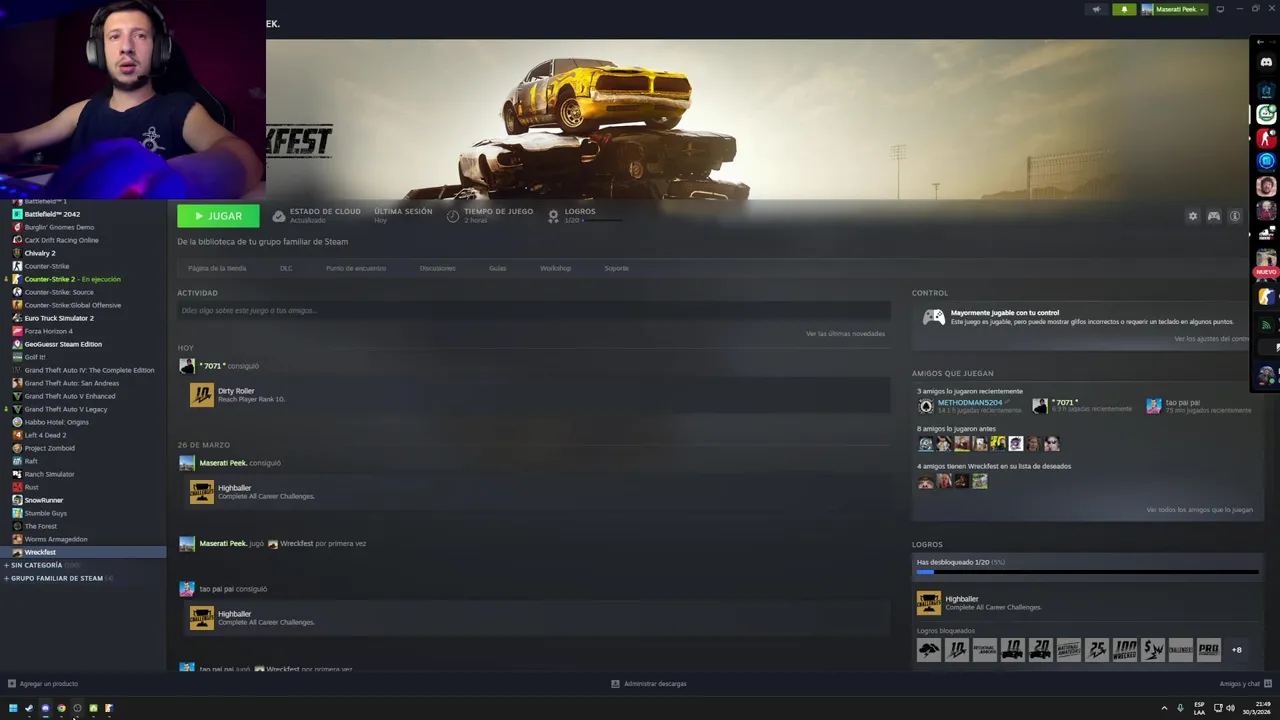Open Discord from the side panel
1280x720 pixels.
(1266, 62)
